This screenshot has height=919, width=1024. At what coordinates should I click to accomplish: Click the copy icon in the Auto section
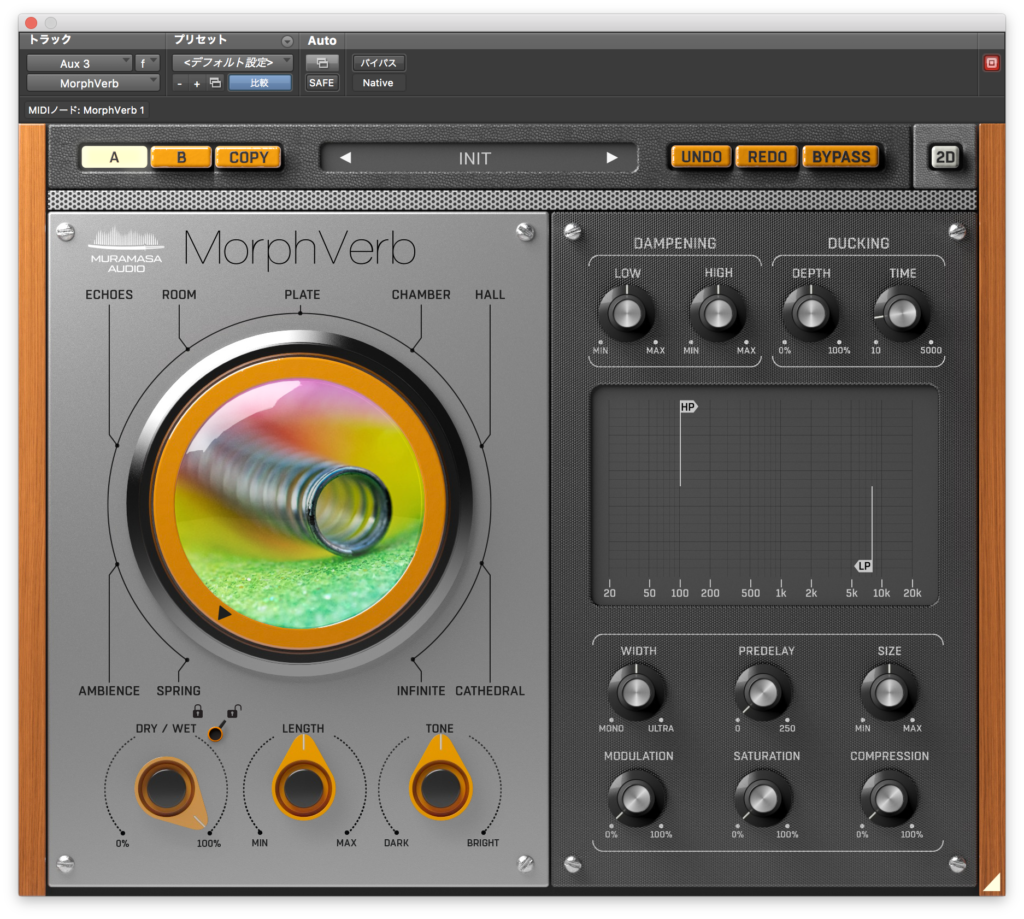[322, 62]
